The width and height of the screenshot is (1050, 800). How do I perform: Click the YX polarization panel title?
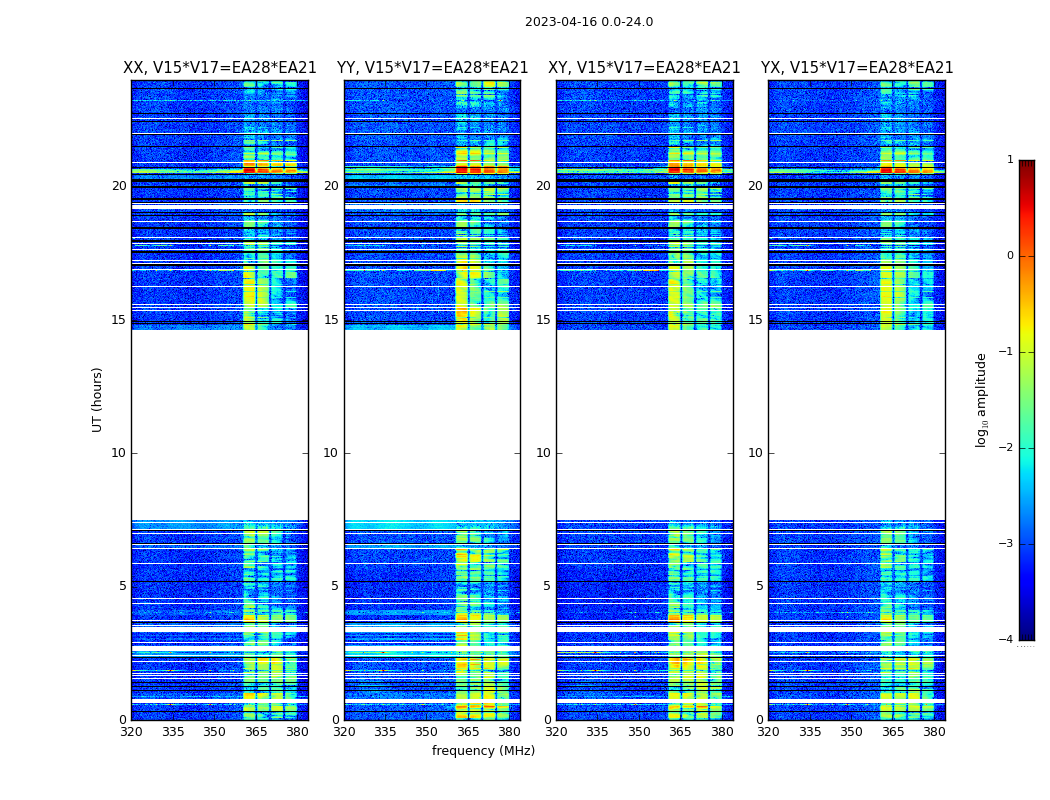(856, 68)
